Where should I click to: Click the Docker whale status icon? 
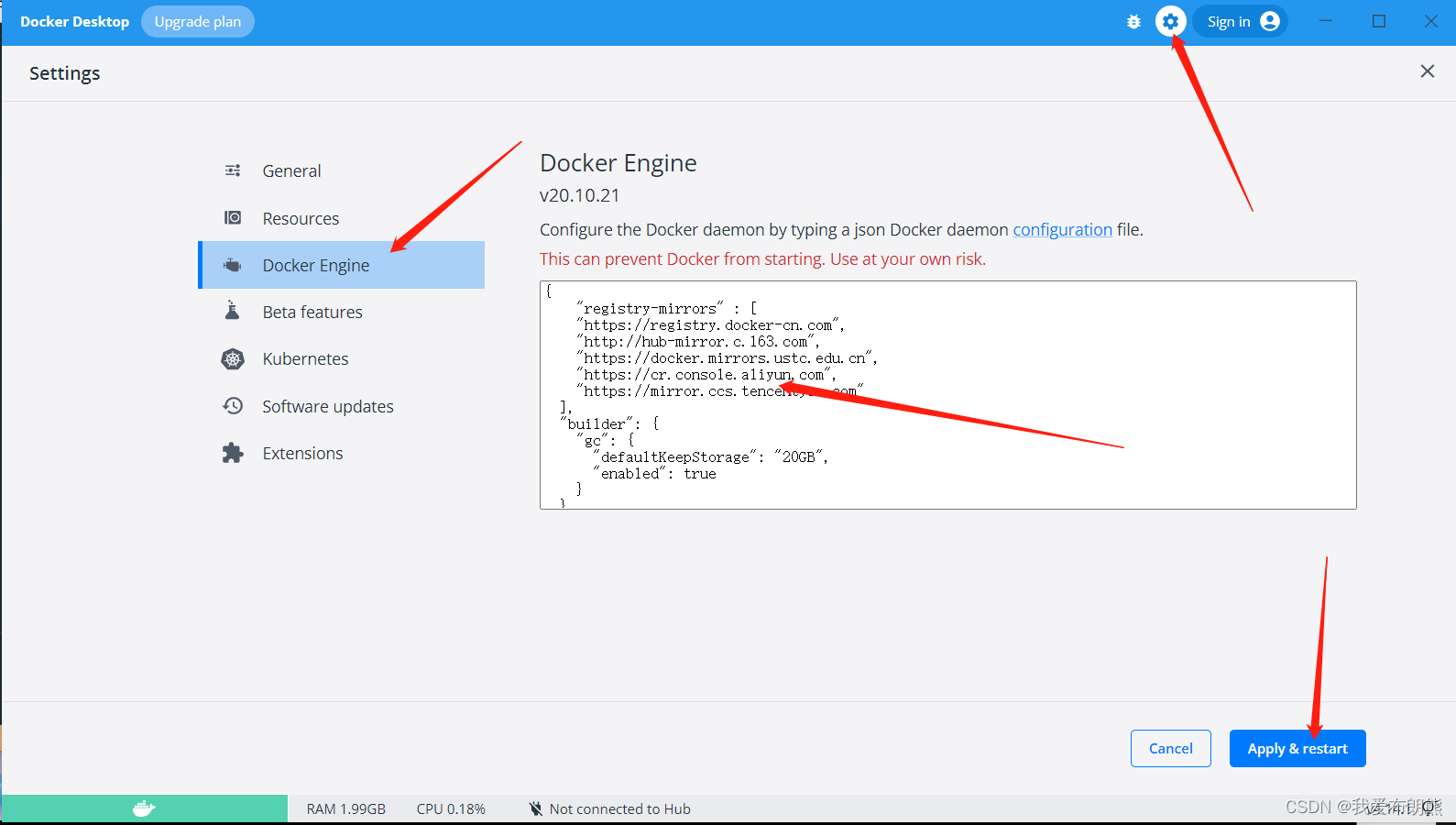(144, 808)
